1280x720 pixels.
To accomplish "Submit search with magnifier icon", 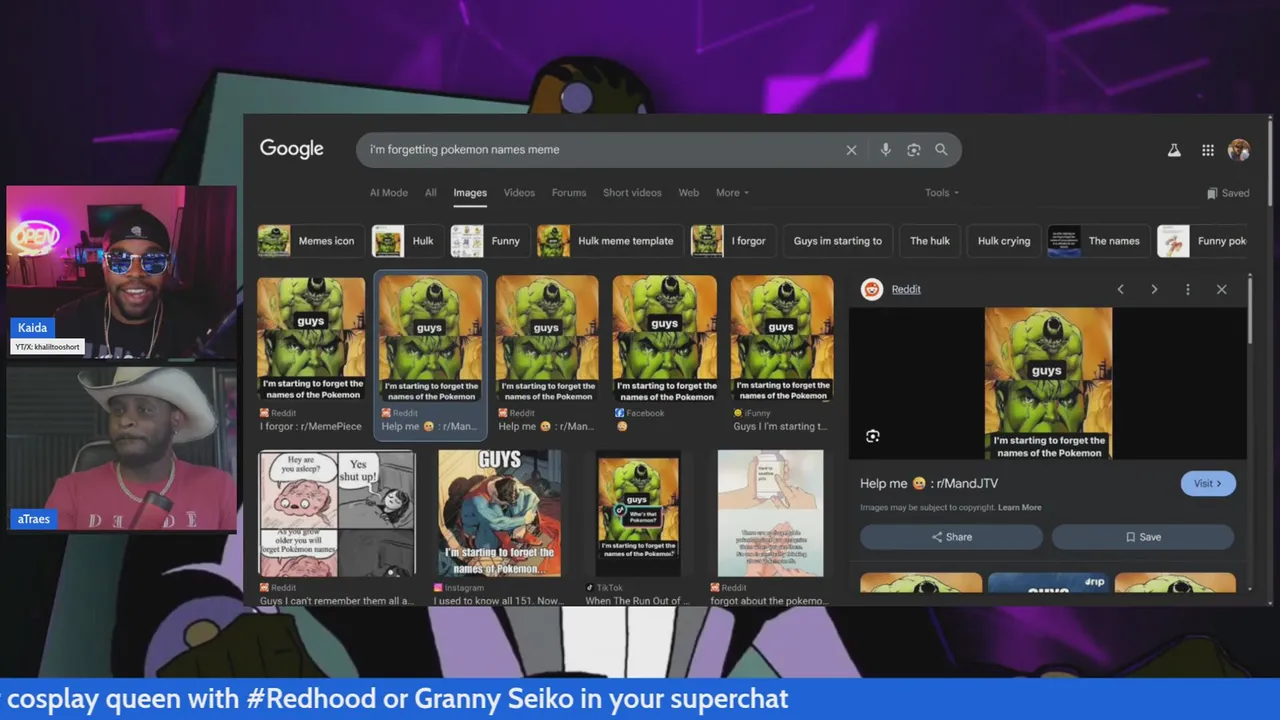I will tap(941, 149).
